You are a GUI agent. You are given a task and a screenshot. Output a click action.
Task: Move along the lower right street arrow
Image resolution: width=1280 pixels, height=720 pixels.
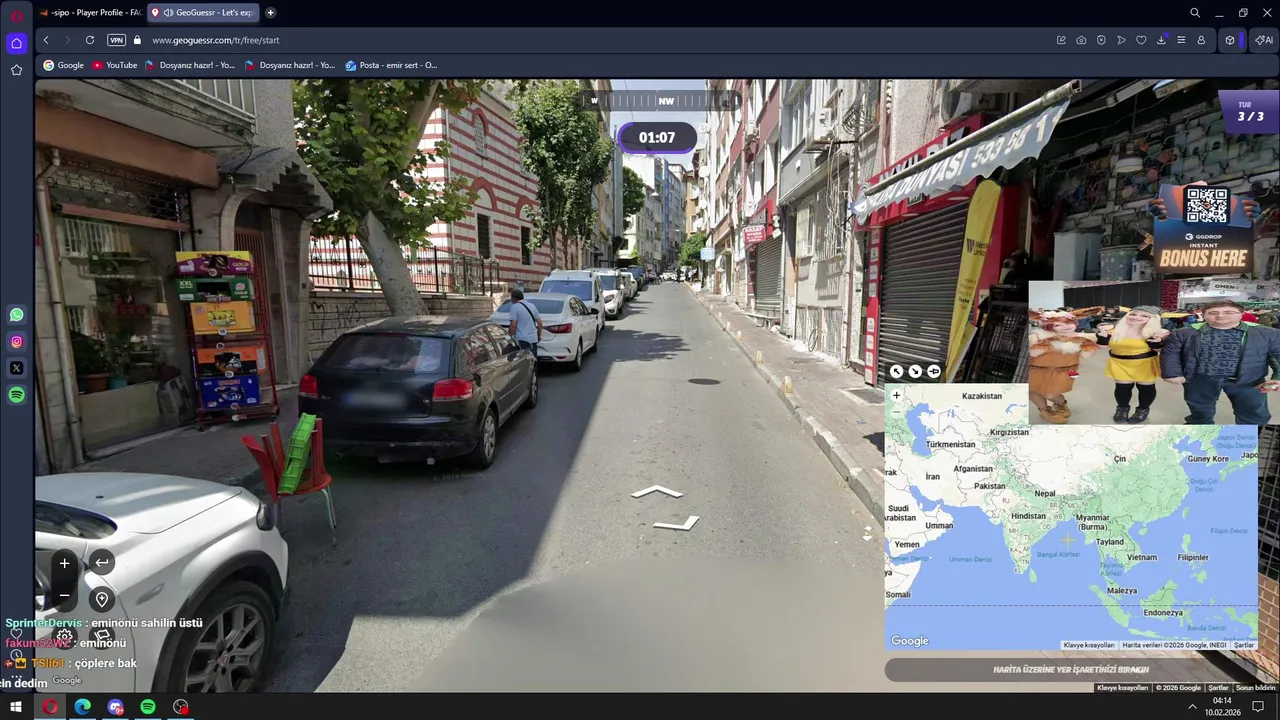(676, 523)
